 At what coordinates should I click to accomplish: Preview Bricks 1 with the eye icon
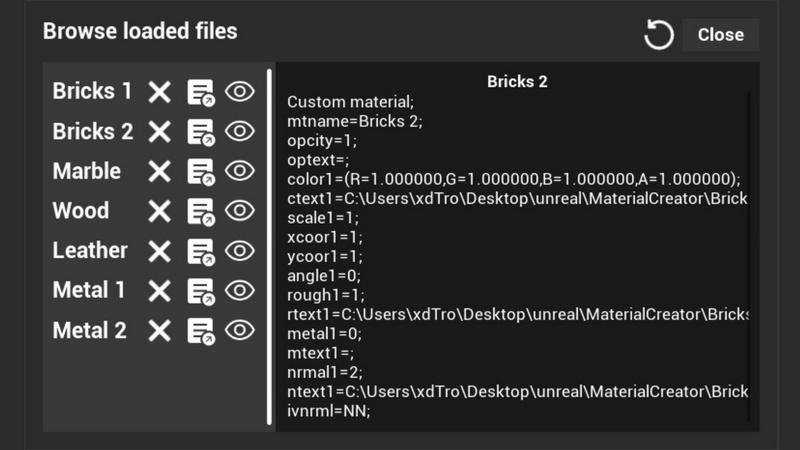240,92
